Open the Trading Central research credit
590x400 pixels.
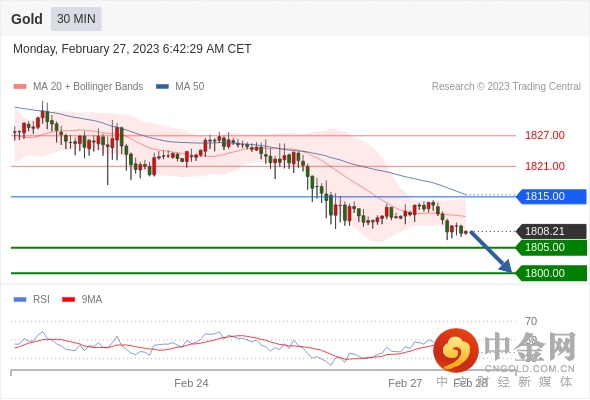[x=506, y=87]
